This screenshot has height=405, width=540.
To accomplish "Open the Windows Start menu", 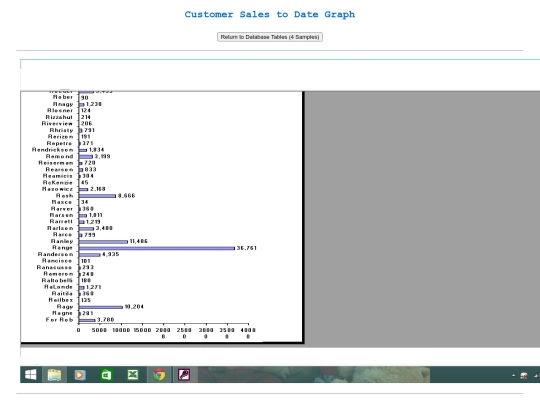I will coord(31,374).
